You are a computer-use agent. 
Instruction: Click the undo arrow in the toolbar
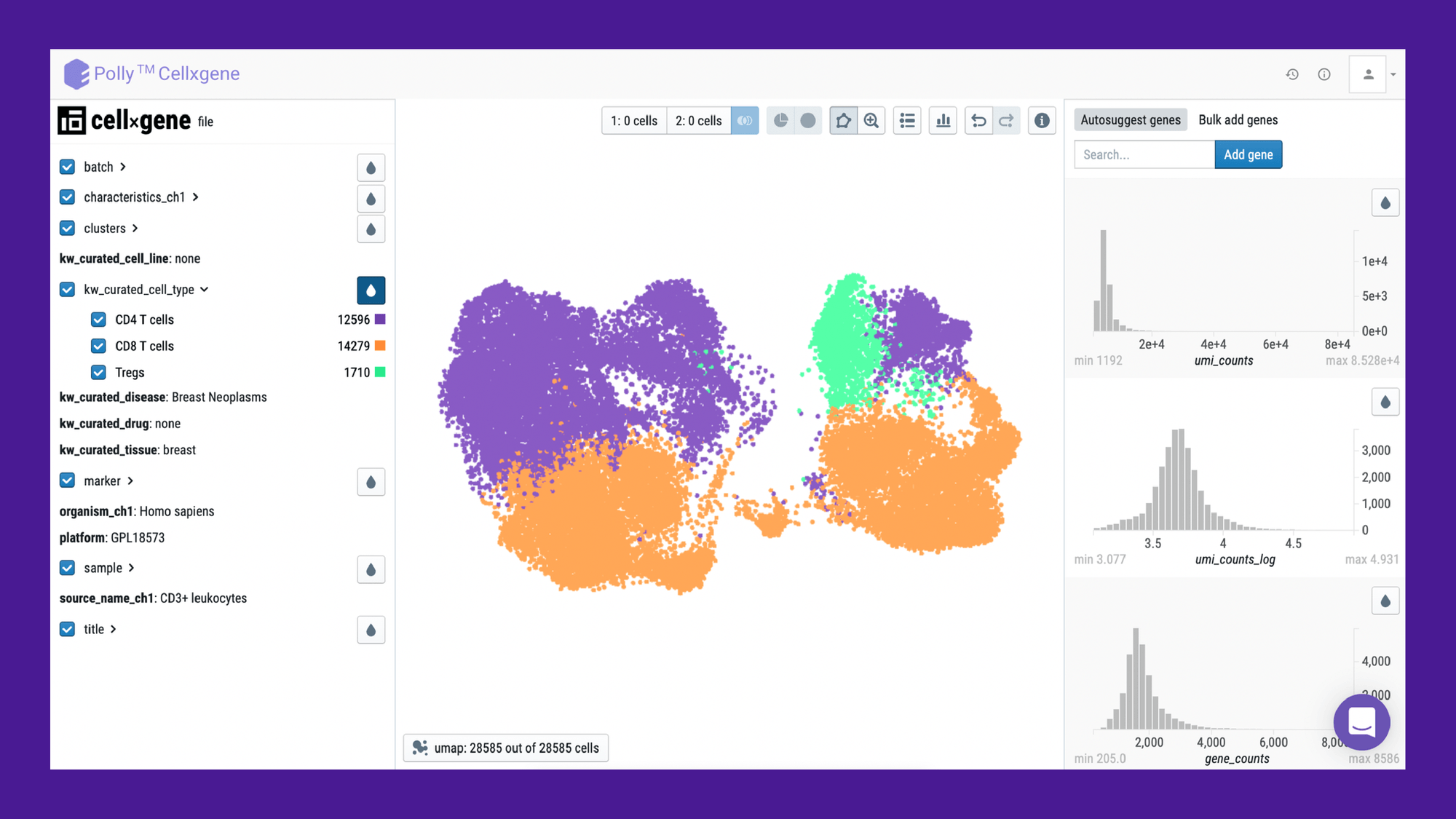978,121
